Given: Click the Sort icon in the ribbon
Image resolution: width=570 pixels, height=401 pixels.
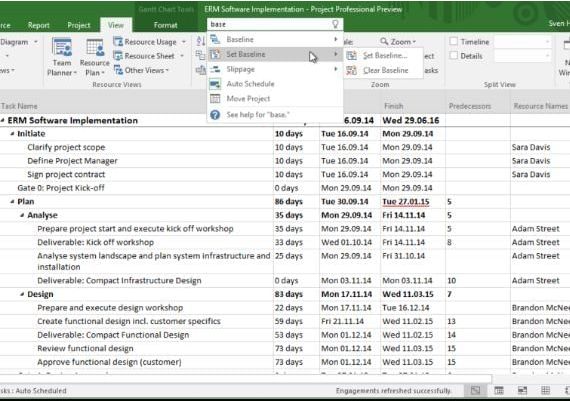Looking at the screenshot, I should click(x=200, y=41).
